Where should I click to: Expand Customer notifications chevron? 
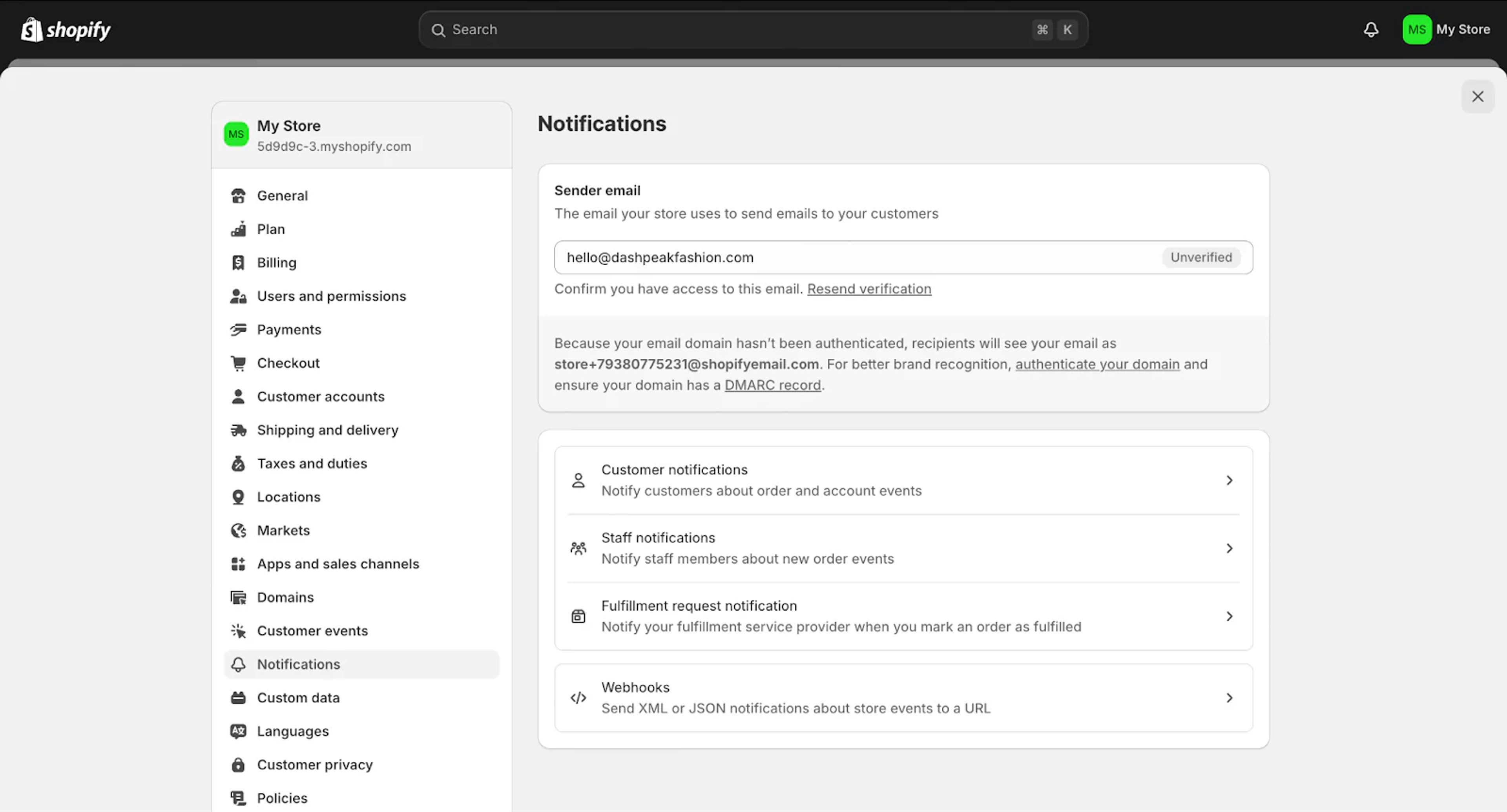[1229, 480]
